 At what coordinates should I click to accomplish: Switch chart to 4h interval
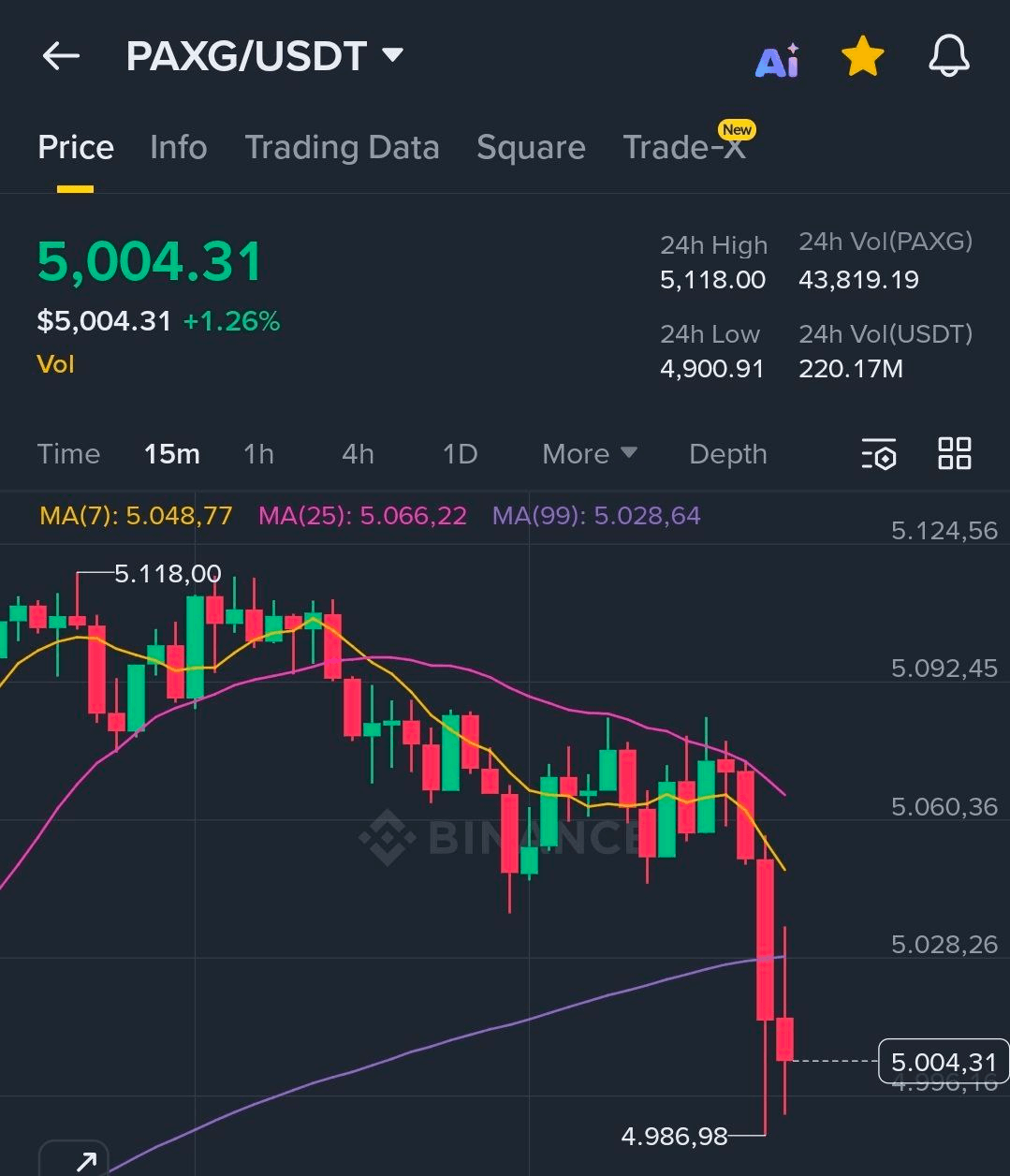(358, 454)
